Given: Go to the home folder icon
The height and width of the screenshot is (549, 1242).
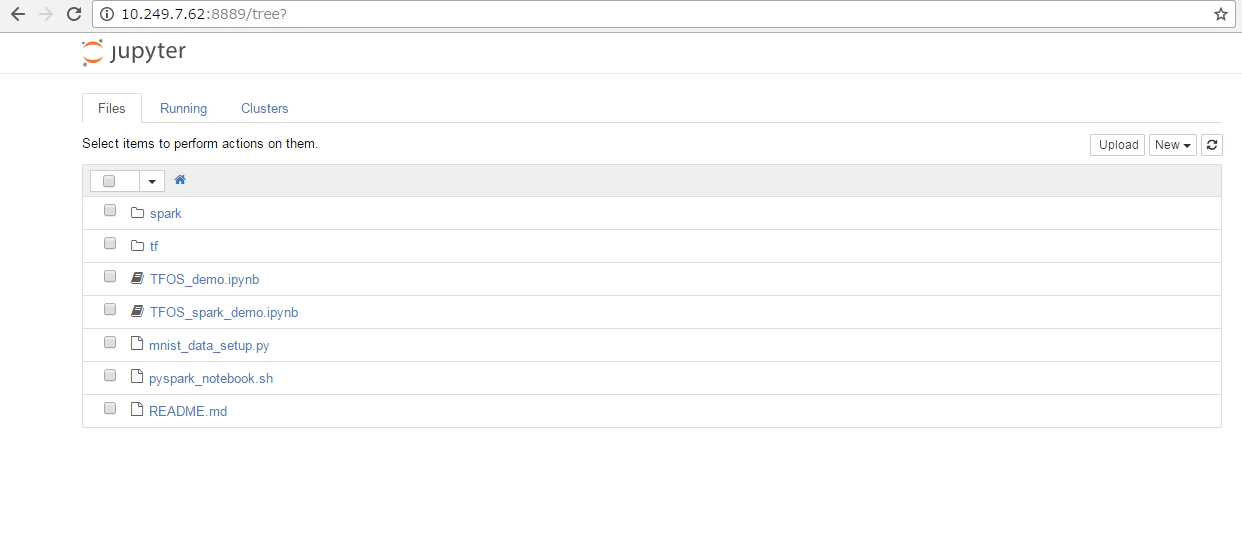Looking at the screenshot, I should 180,180.
